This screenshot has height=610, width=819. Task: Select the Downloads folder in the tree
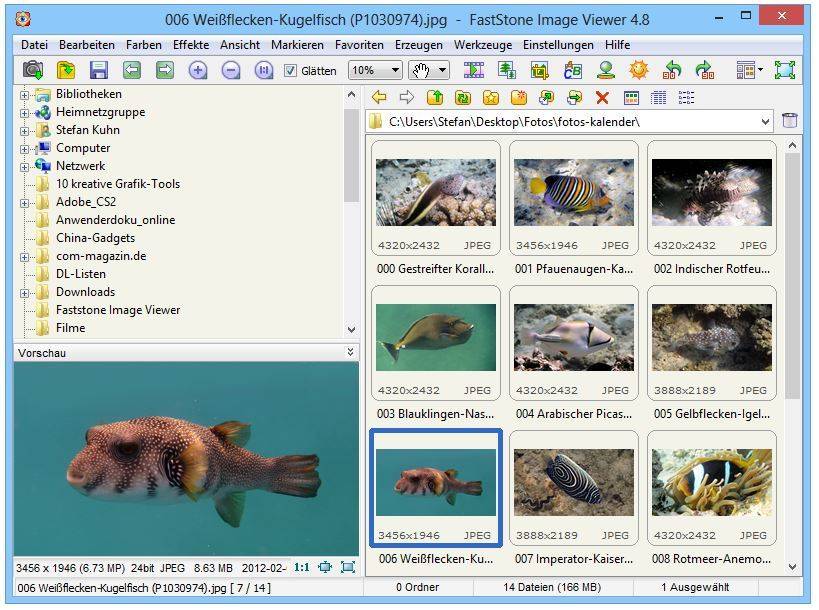click(x=85, y=292)
